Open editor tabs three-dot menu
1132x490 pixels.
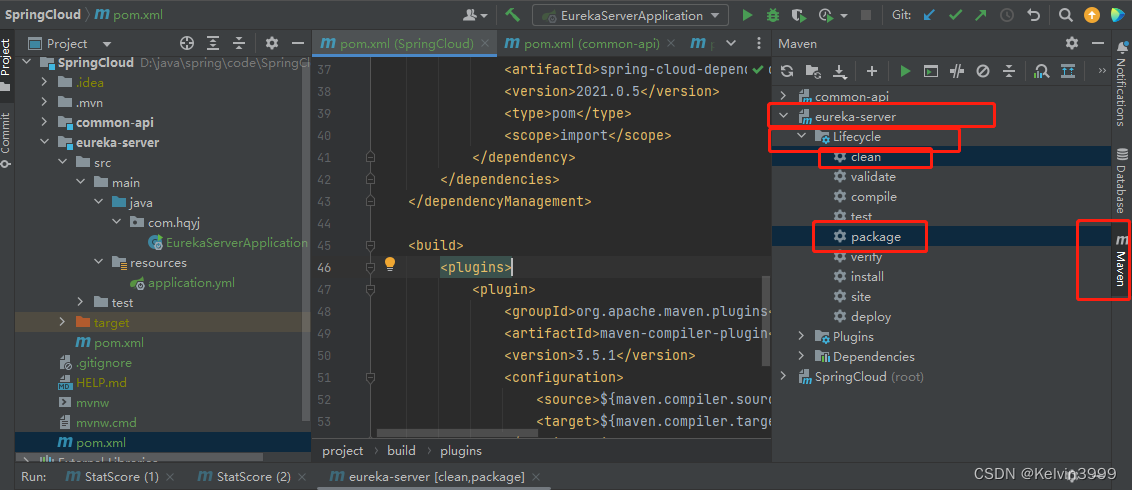(758, 43)
